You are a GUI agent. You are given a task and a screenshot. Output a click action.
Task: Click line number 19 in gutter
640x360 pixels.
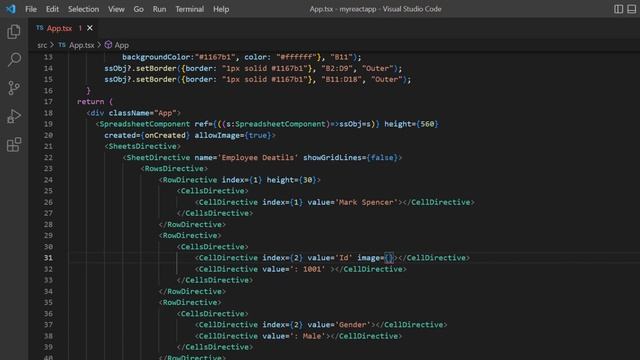48,124
